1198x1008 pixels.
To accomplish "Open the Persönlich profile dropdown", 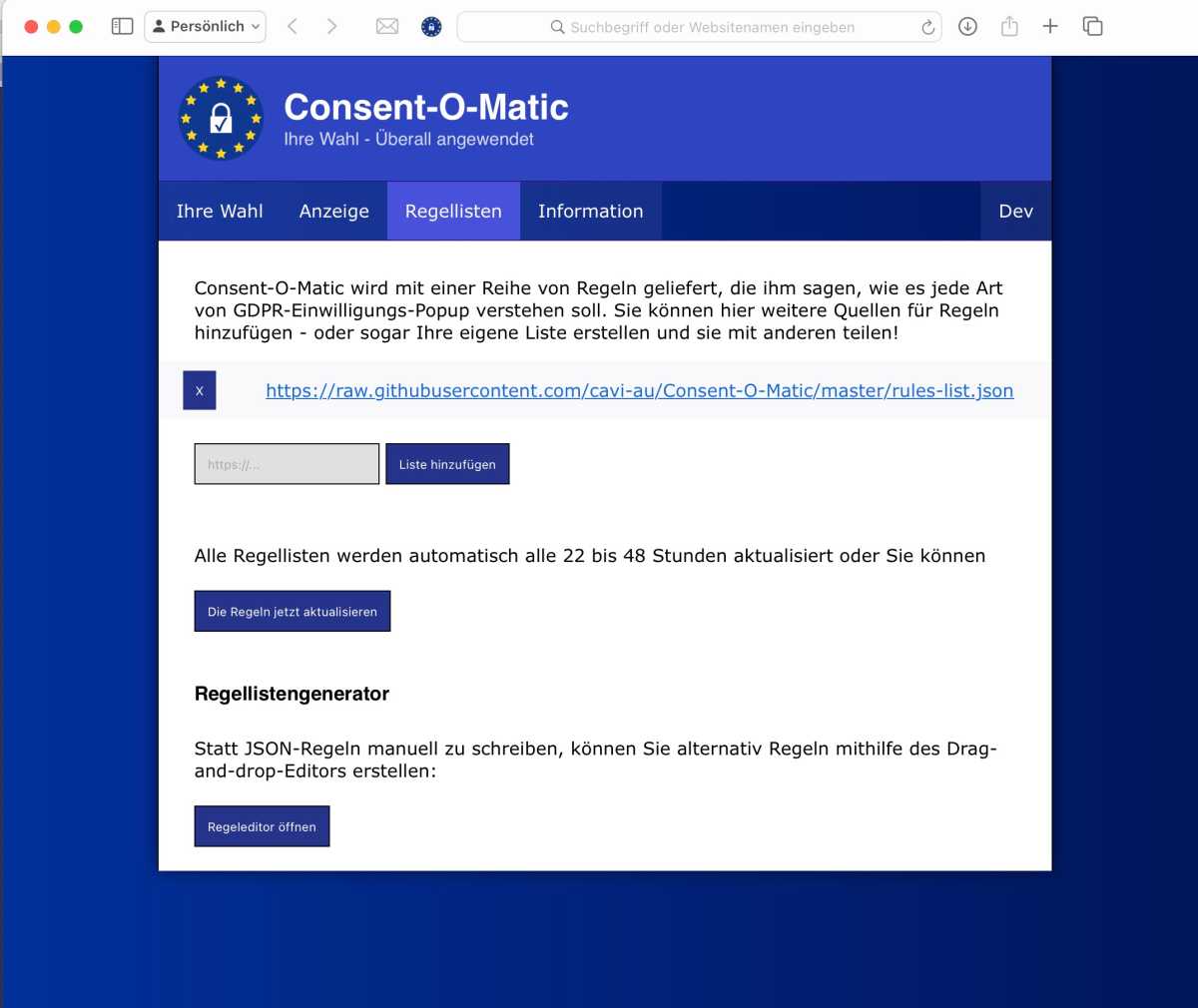I will click(206, 27).
